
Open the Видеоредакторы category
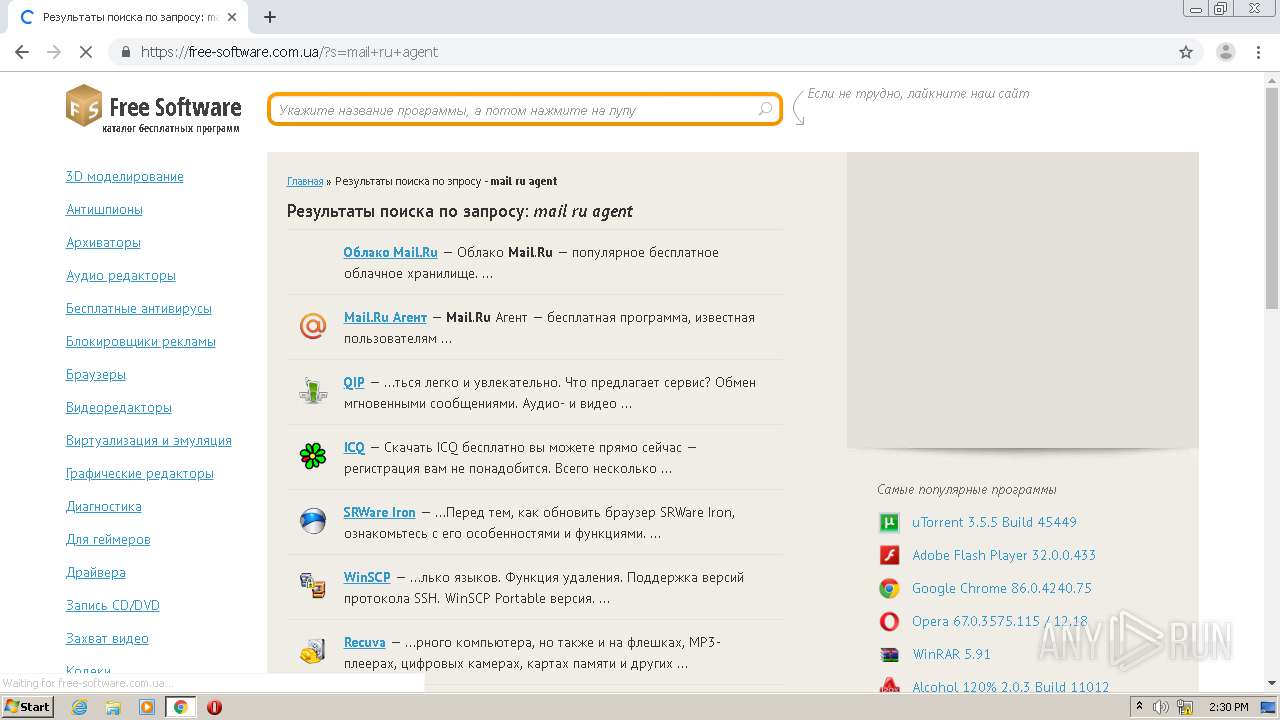point(119,407)
